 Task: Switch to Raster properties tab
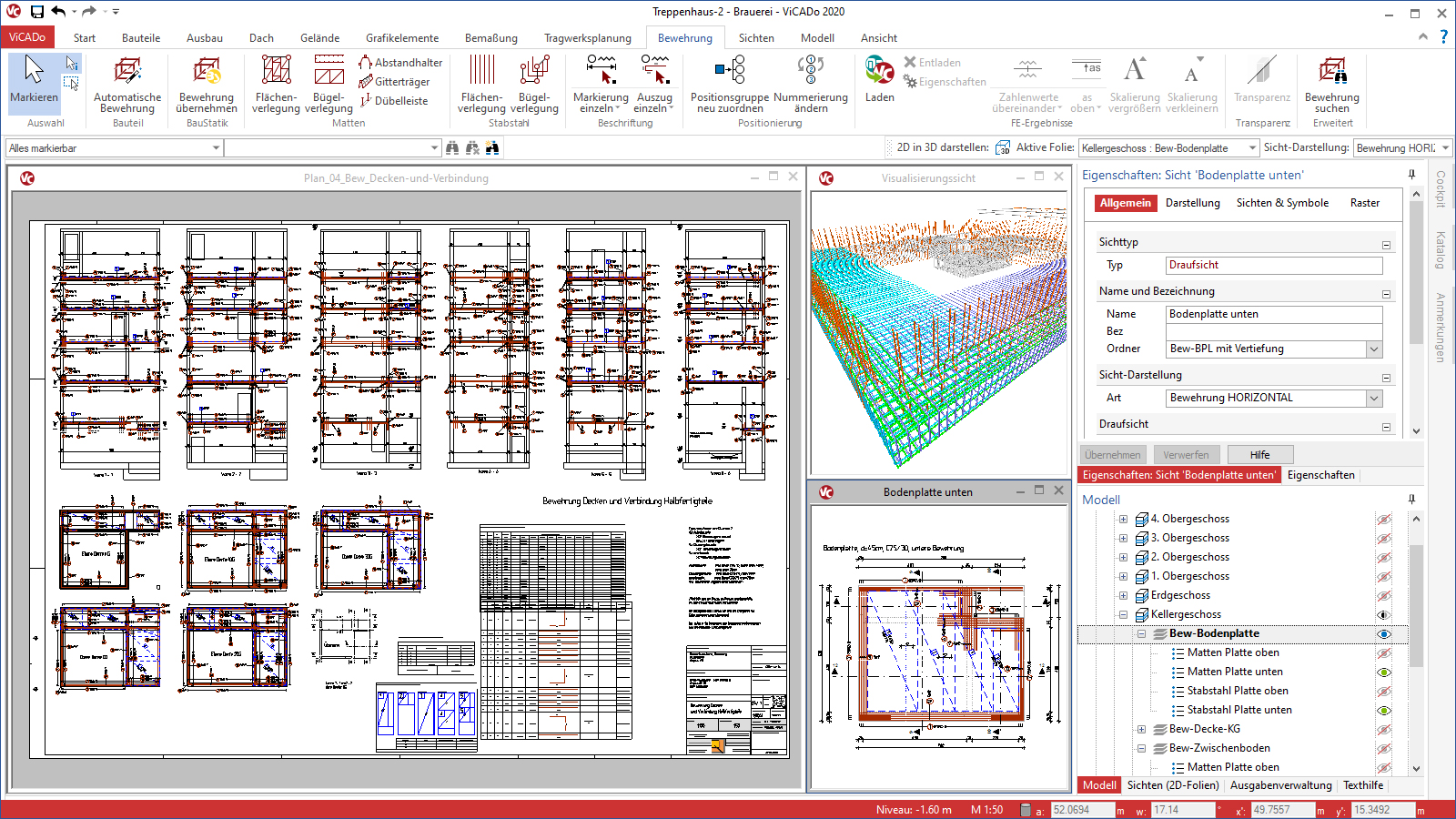[1364, 203]
